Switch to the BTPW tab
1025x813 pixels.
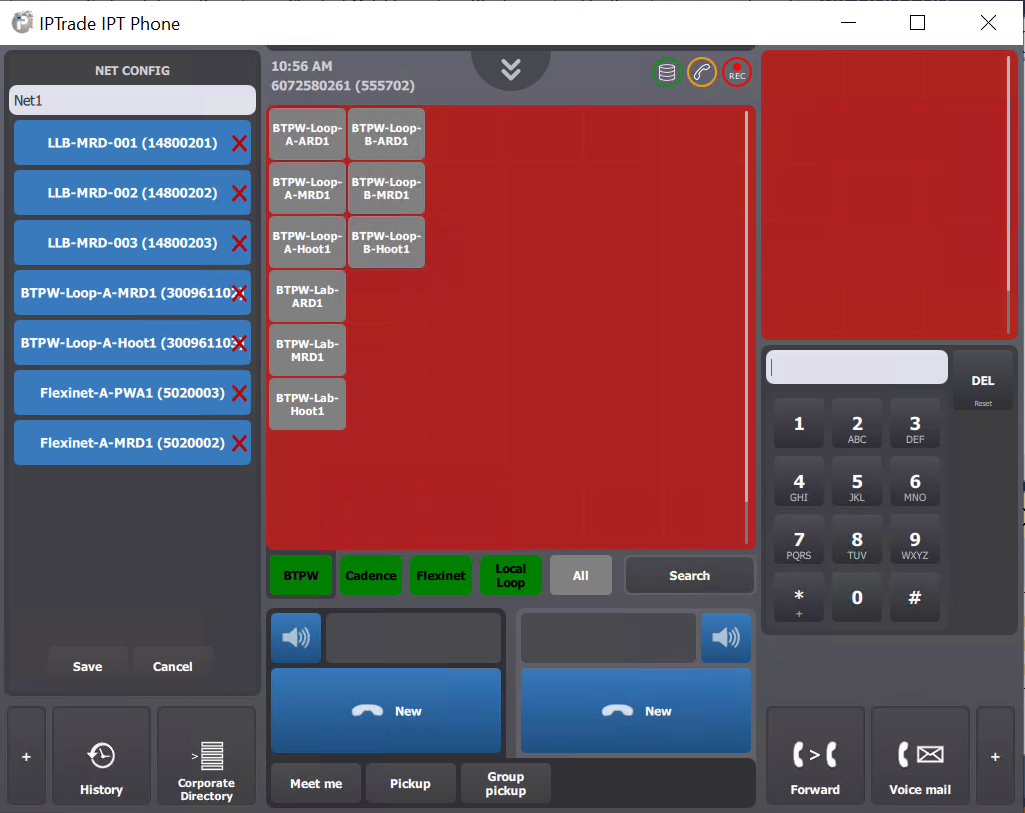point(301,575)
